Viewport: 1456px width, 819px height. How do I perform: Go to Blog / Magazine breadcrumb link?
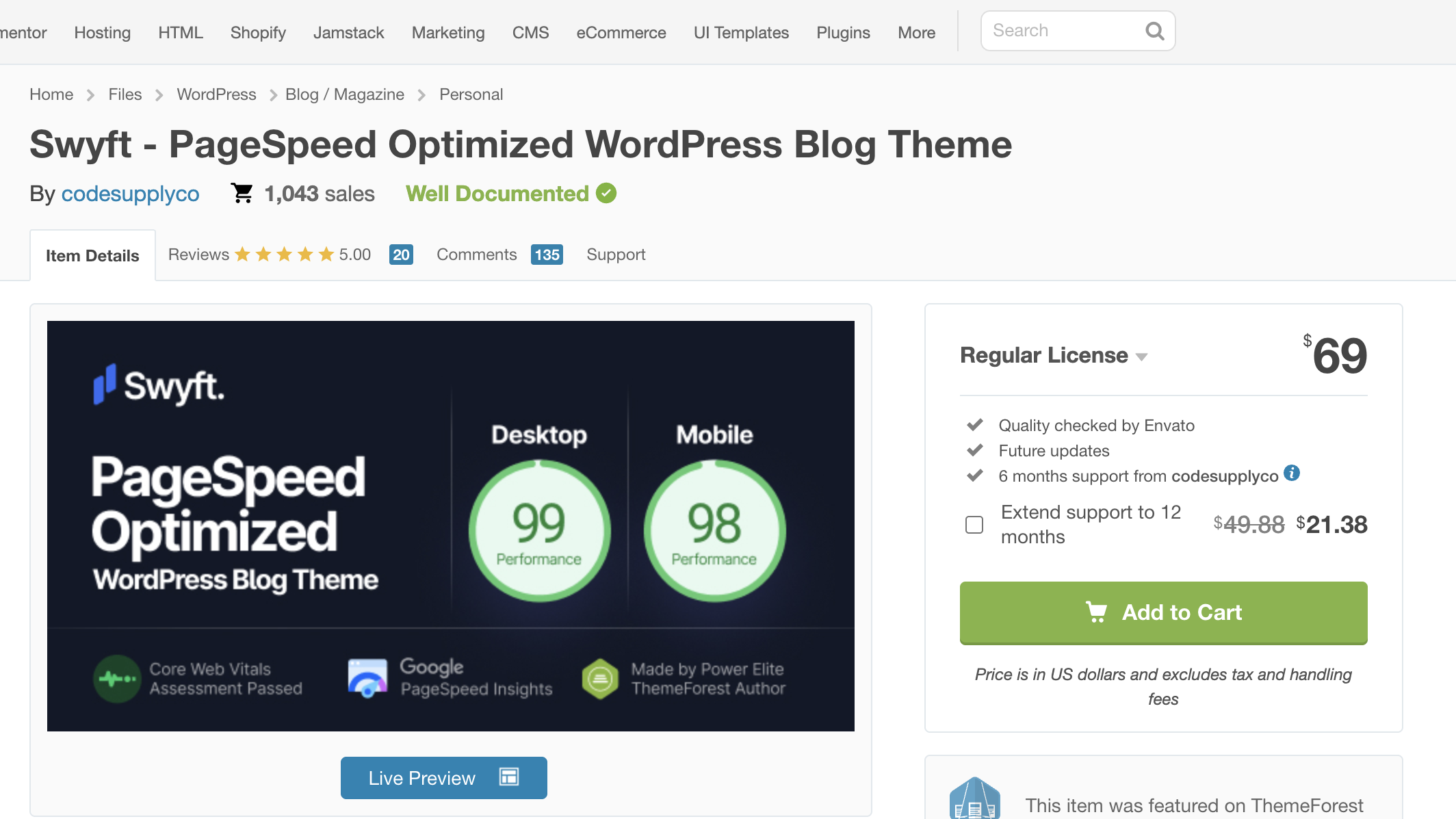coord(345,94)
